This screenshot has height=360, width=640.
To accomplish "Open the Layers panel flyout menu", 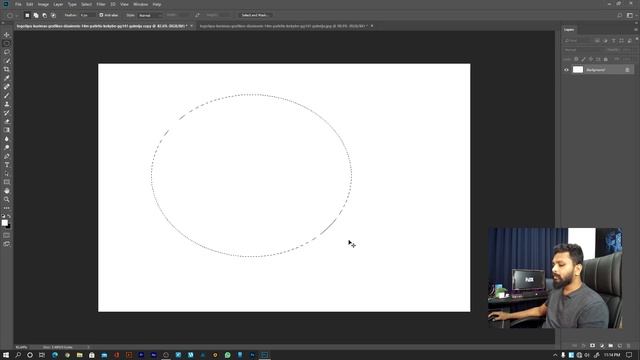I will coord(636,29).
